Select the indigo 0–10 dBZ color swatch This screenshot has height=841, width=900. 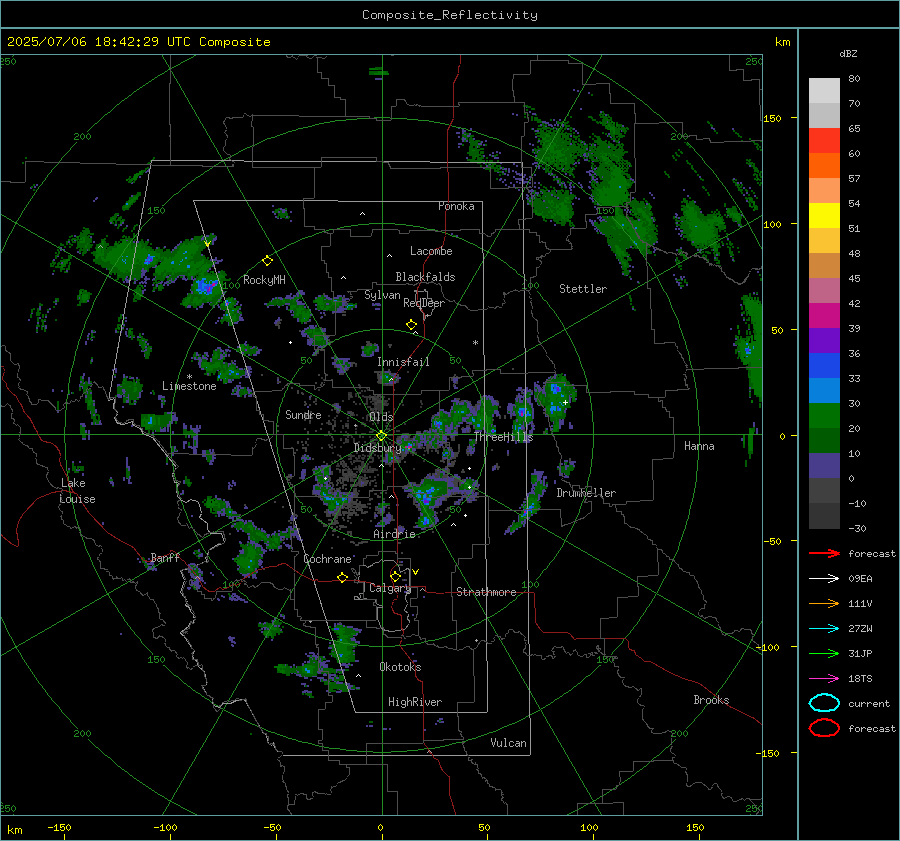(x=824, y=466)
